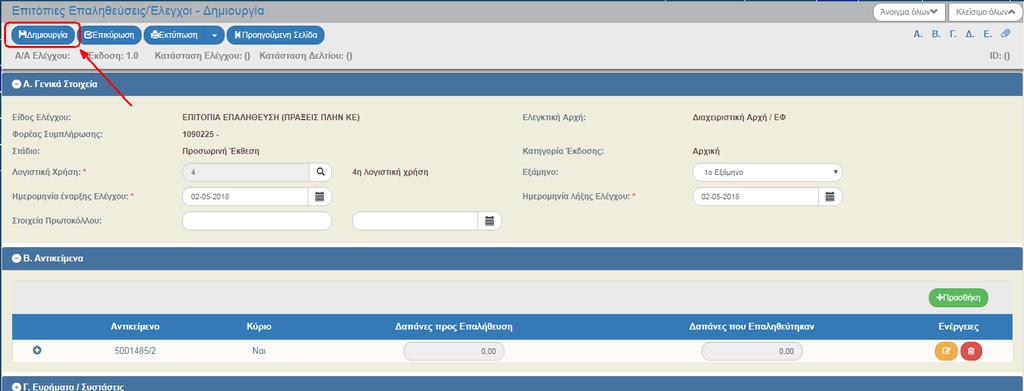Go to Προηγούμενη Σελίδα
Viewport: 1024px width, 391px height.
(x=275, y=35)
